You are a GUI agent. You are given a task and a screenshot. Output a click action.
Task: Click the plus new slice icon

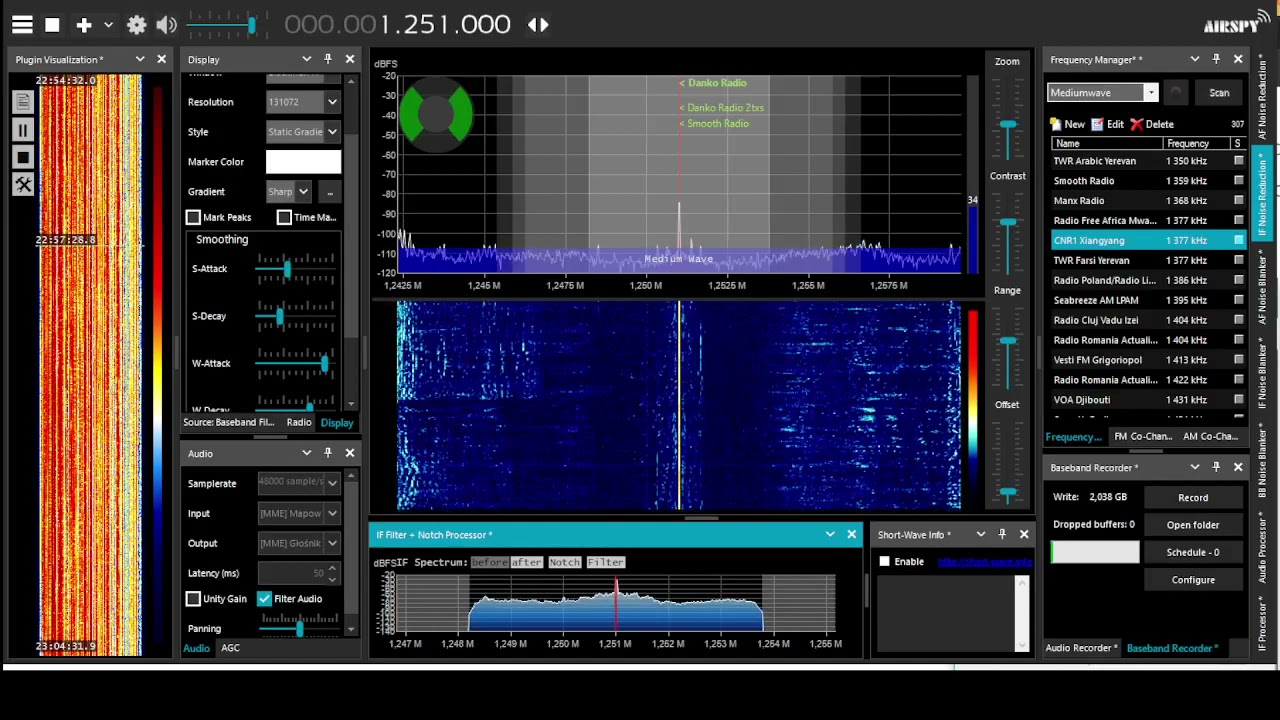click(84, 25)
